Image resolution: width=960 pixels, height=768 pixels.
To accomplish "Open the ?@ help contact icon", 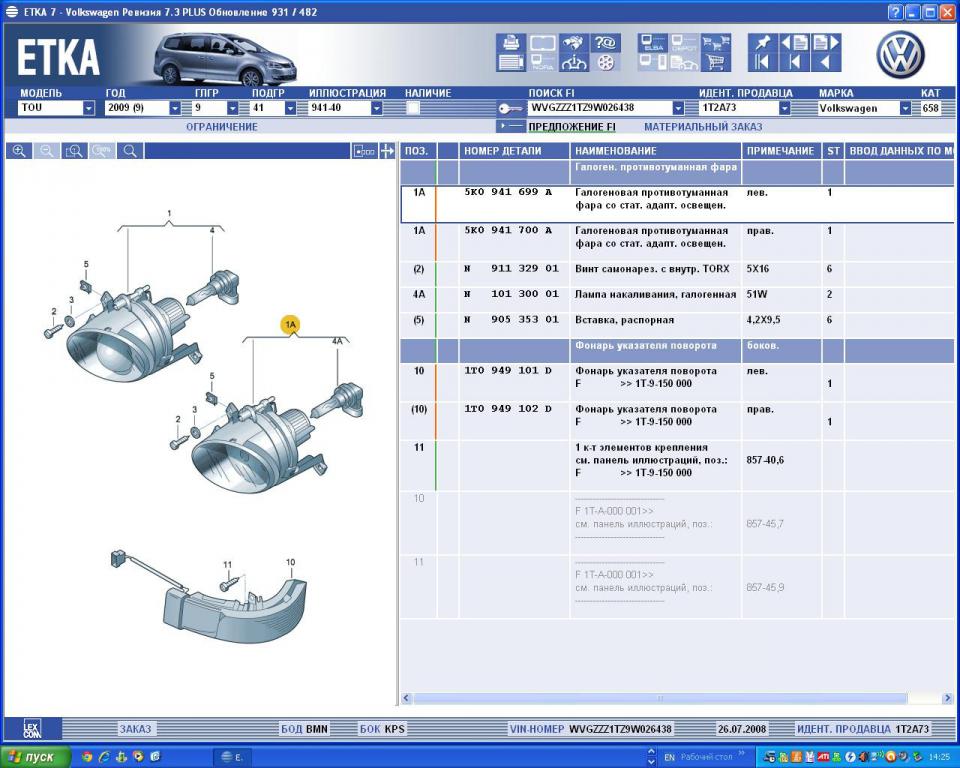I will point(605,43).
